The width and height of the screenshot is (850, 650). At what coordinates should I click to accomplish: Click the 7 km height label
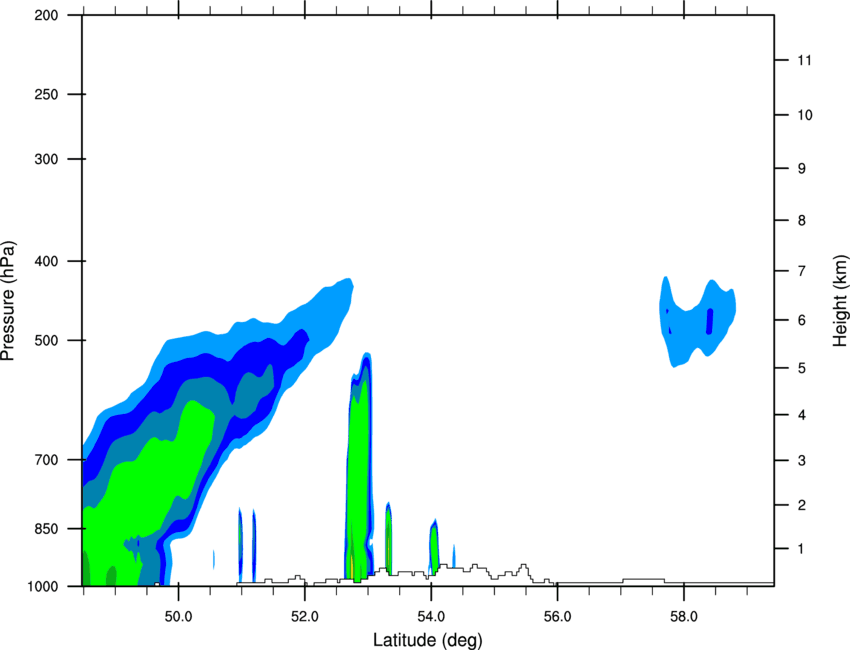pyautogui.click(x=802, y=271)
